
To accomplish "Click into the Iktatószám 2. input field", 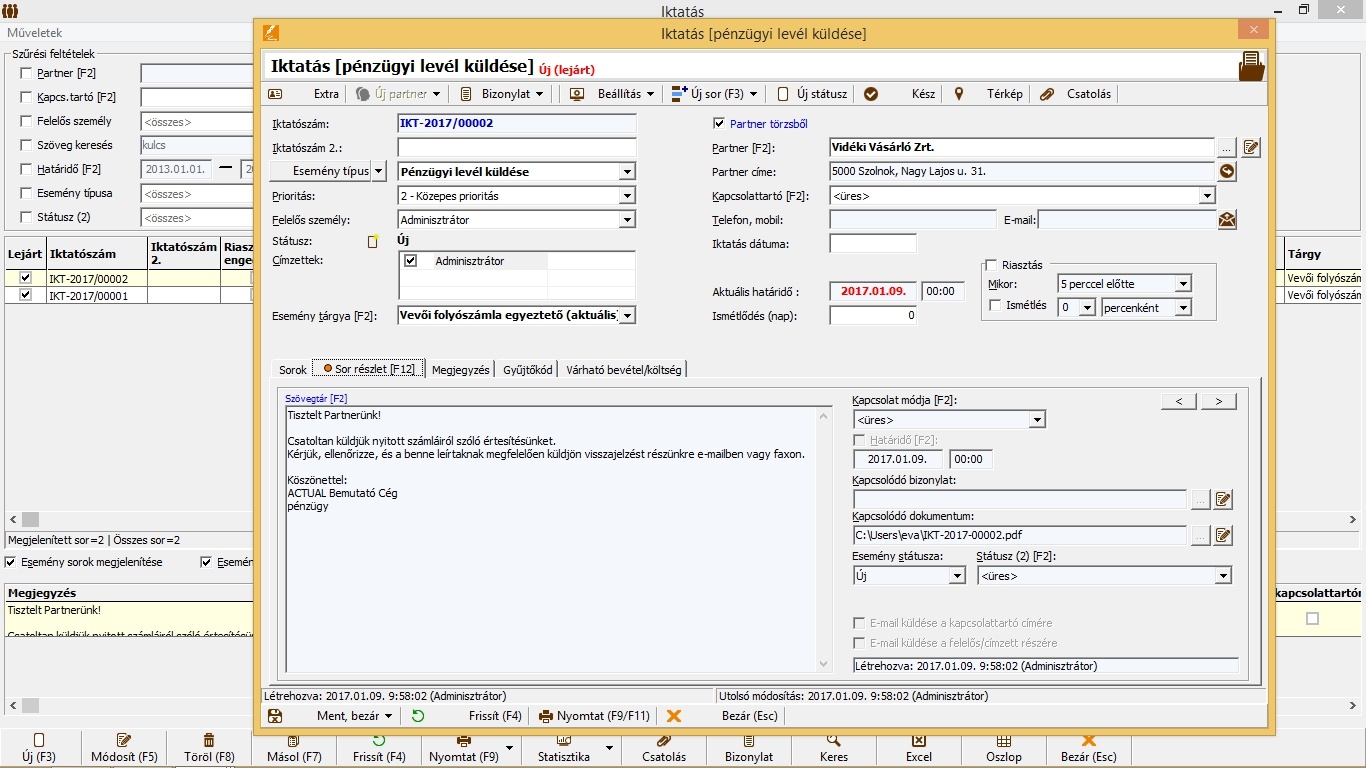I will 516,148.
